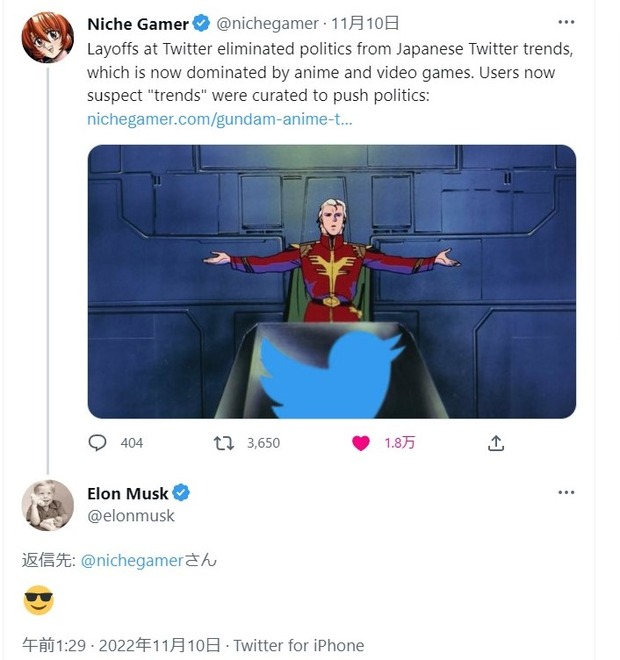Screen dimensions: 620x660
Task: Open the Gundam anime image thumbnail
Action: tap(331, 281)
